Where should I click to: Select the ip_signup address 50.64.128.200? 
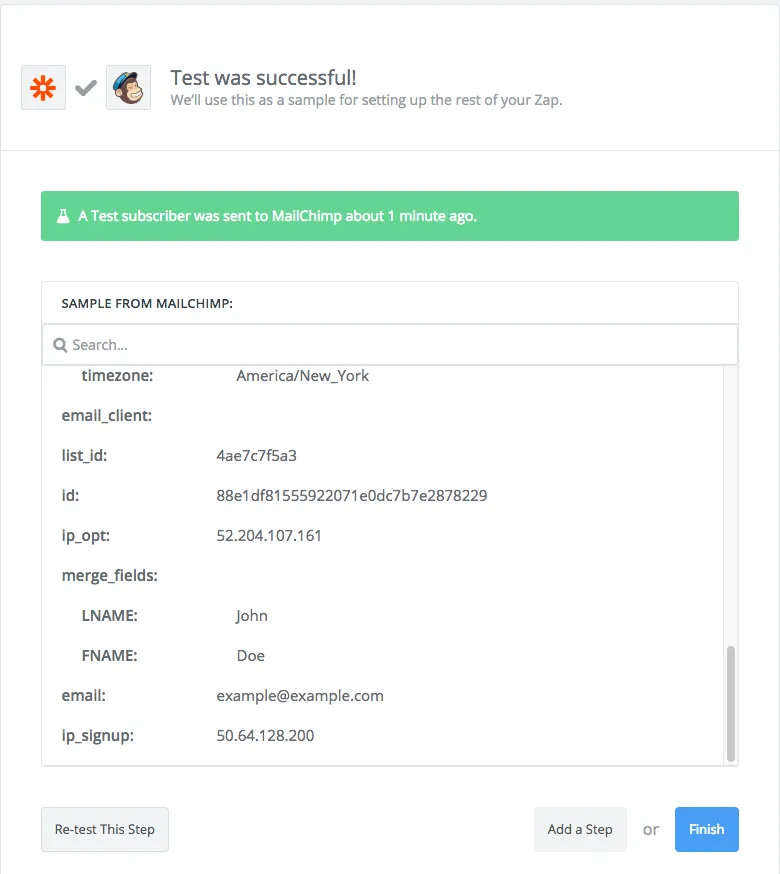(x=265, y=736)
